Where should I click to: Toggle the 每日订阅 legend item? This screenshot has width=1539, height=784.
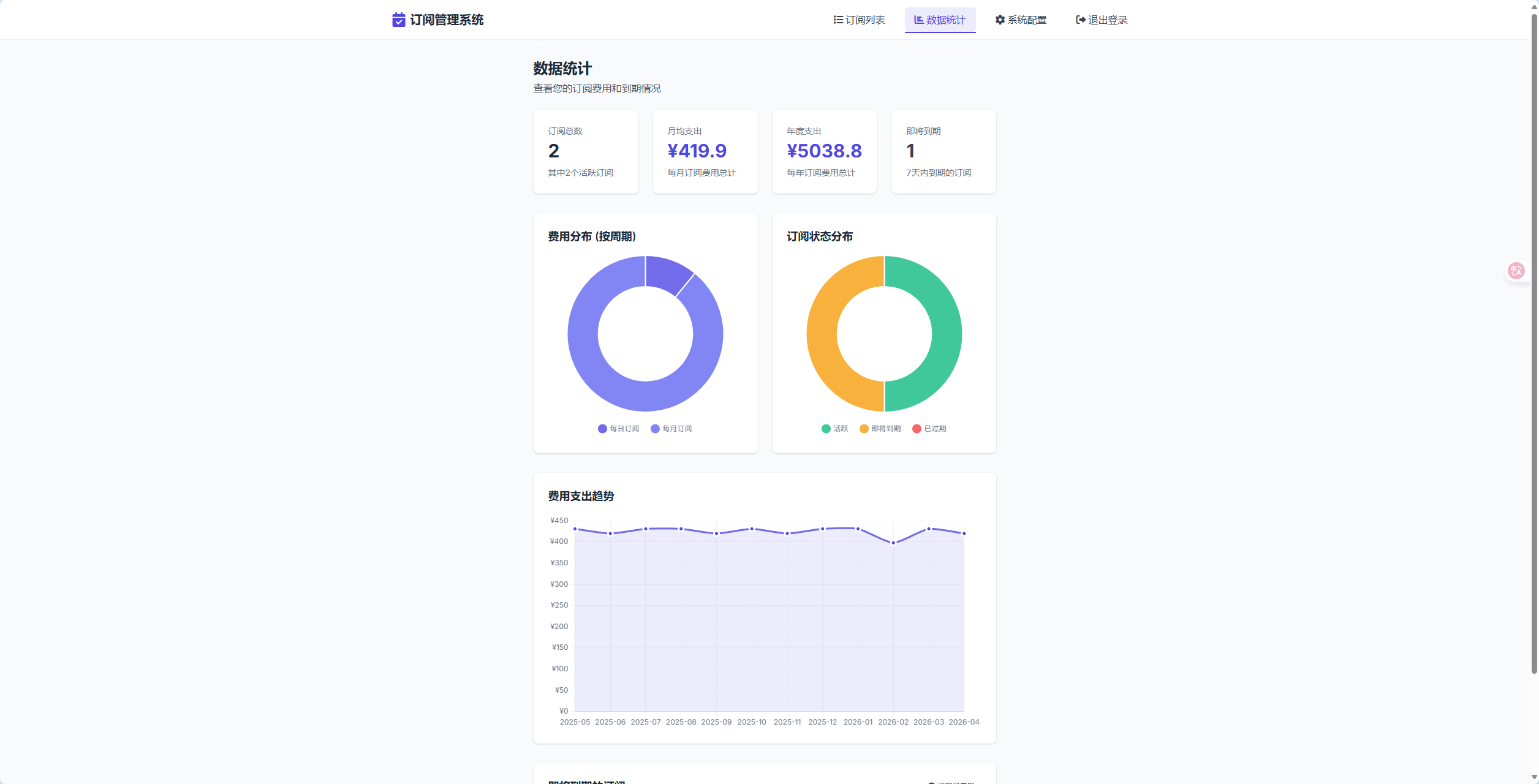click(619, 429)
